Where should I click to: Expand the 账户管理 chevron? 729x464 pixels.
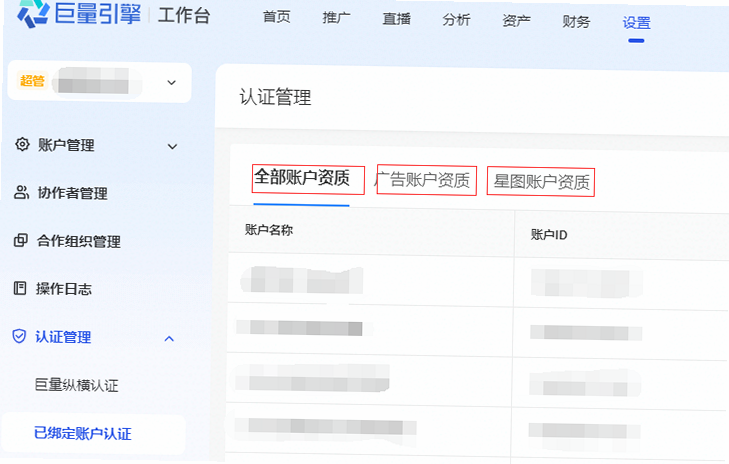point(172,146)
